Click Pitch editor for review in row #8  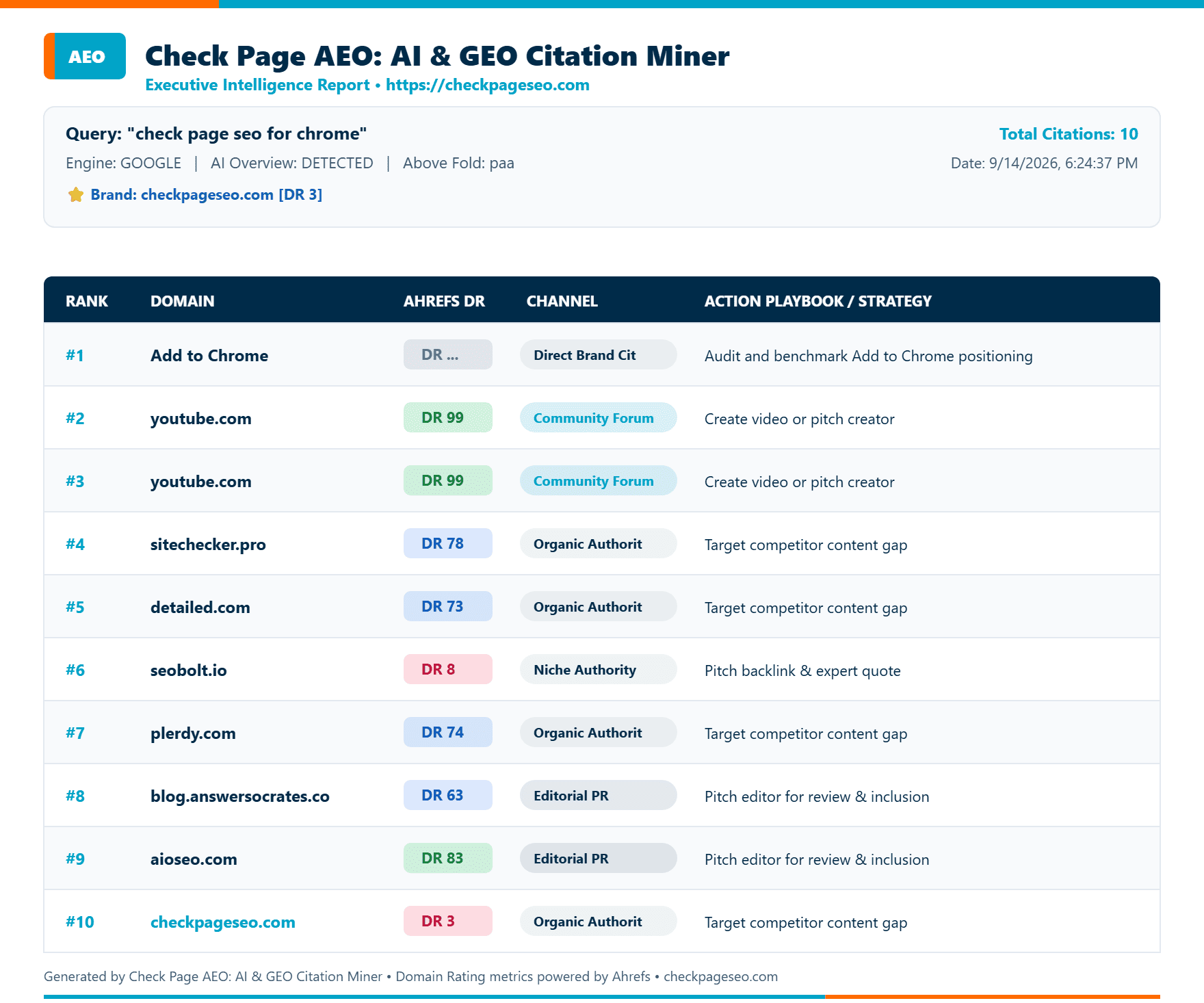pos(816,796)
